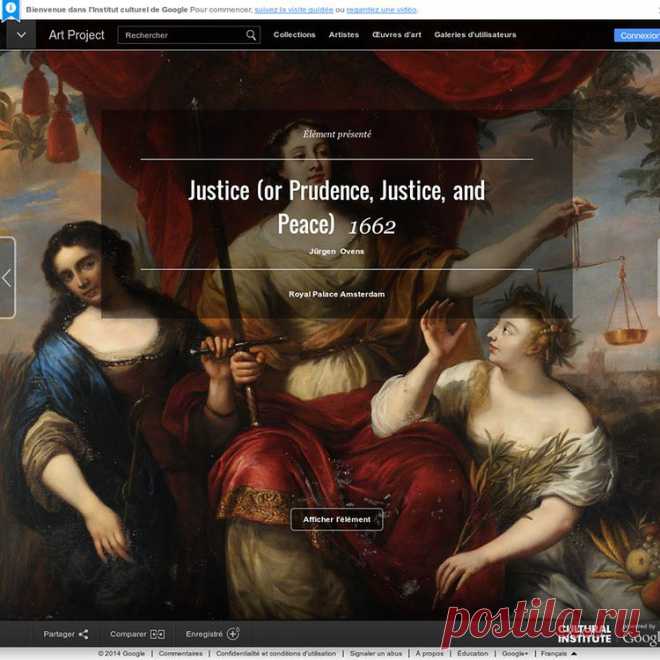Open the Artistes menu
The width and height of the screenshot is (660, 660).
[343, 35]
